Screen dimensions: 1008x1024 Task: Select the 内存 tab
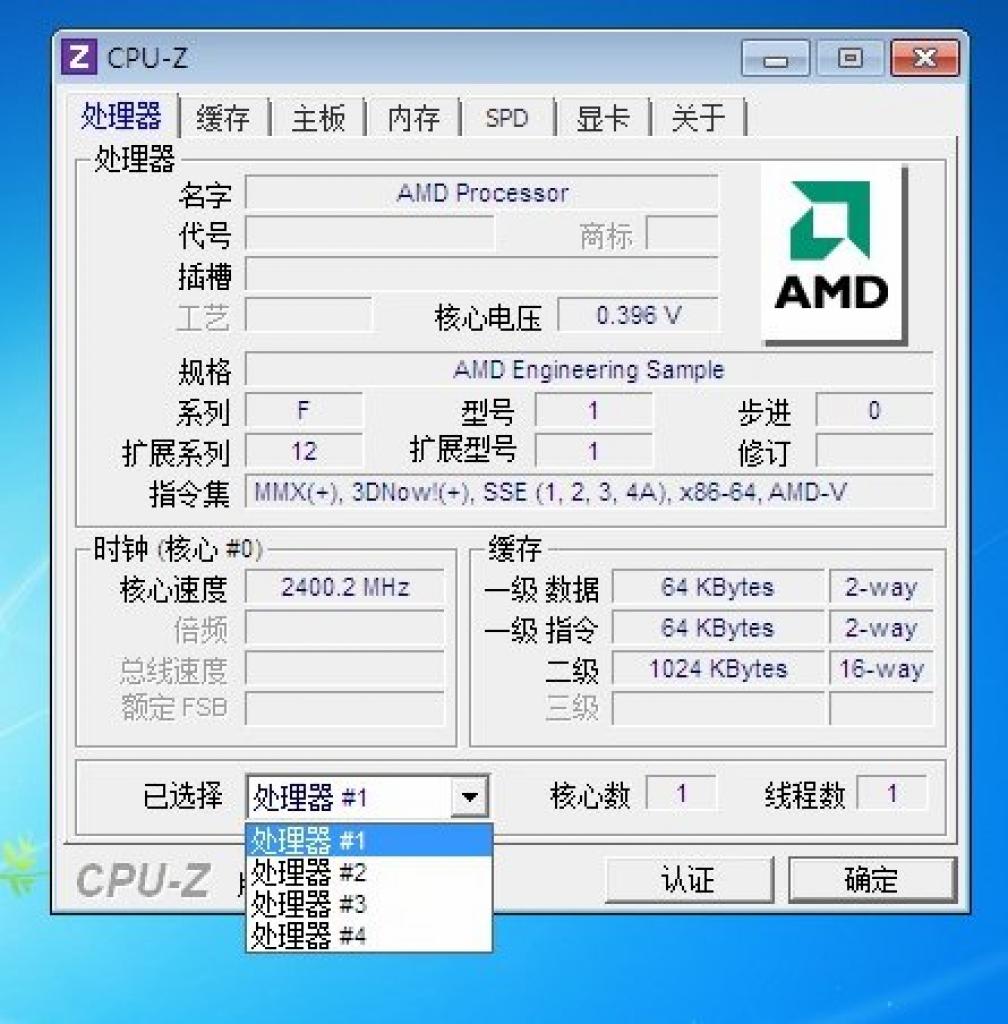[x=413, y=118]
